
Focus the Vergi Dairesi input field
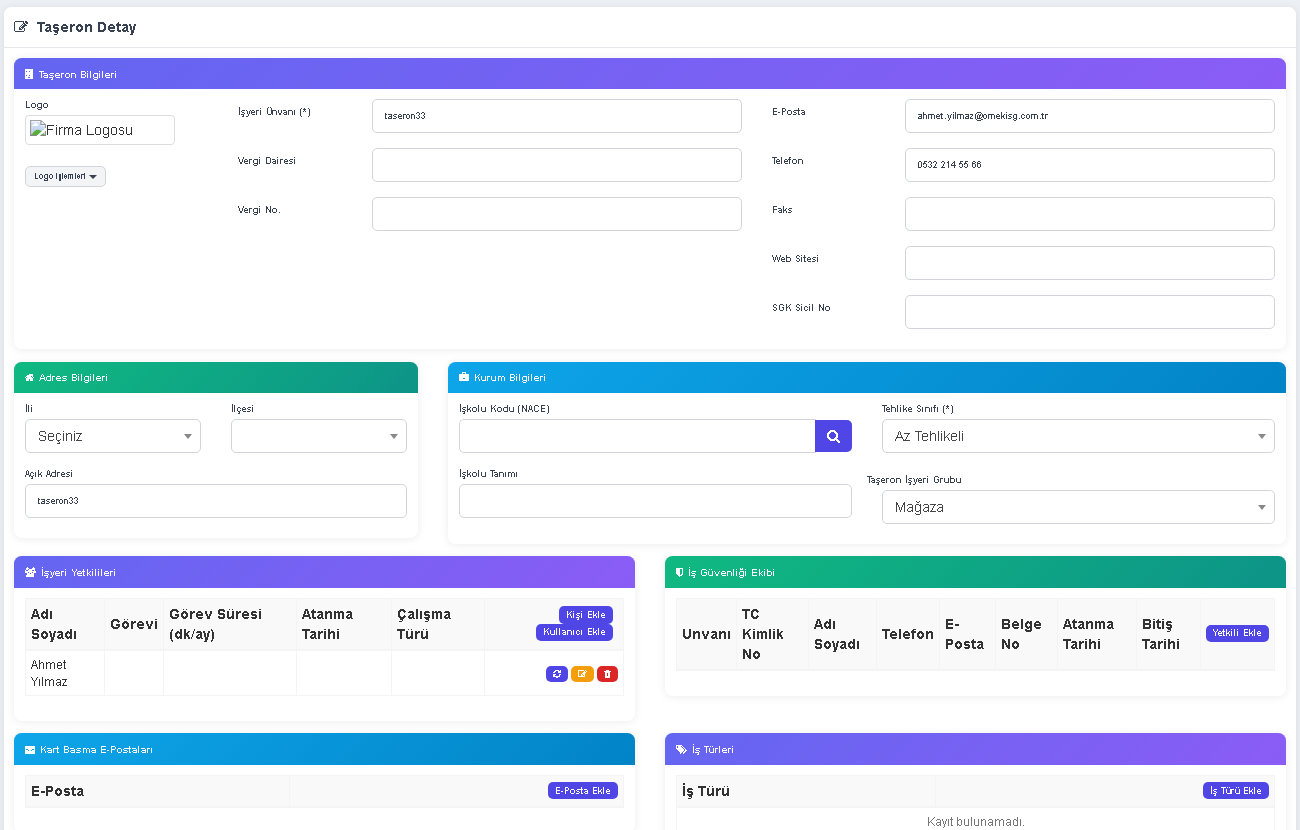(x=557, y=165)
